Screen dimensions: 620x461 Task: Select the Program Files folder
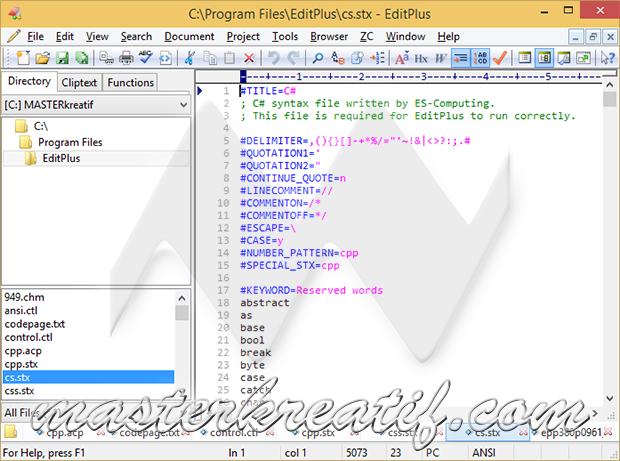[x=70, y=142]
